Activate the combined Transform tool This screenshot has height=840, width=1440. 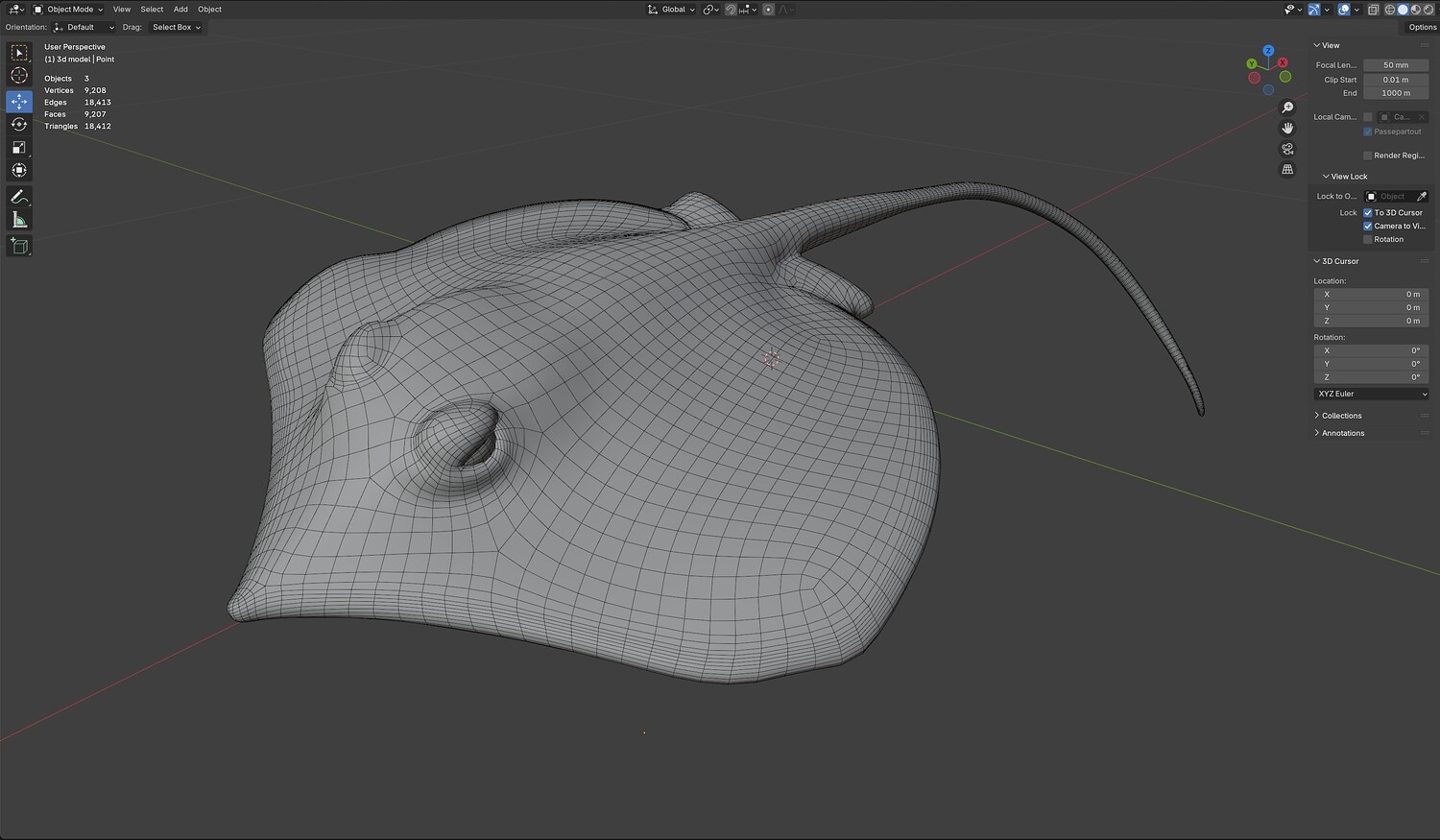(x=19, y=170)
